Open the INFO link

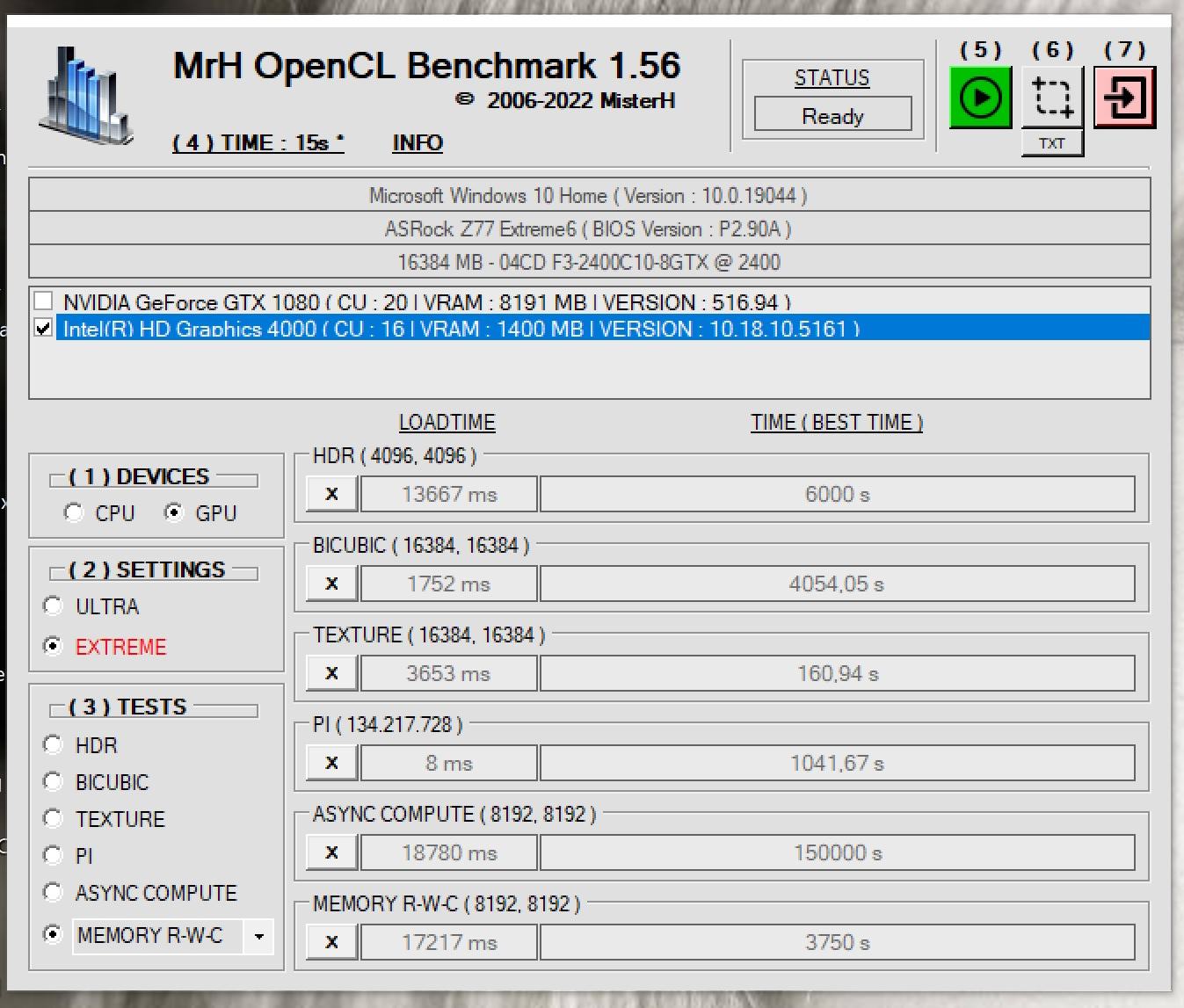418,142
